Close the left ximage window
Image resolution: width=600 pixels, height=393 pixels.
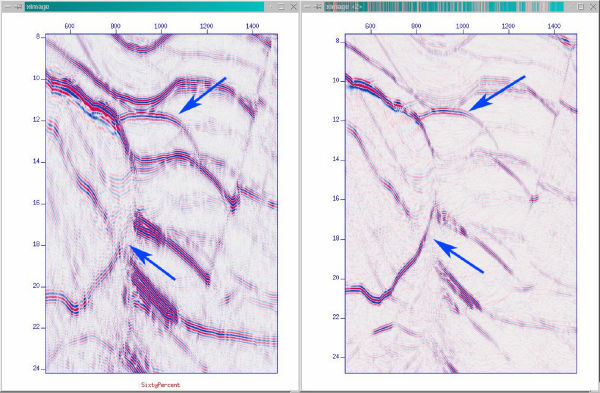(293, 7)
